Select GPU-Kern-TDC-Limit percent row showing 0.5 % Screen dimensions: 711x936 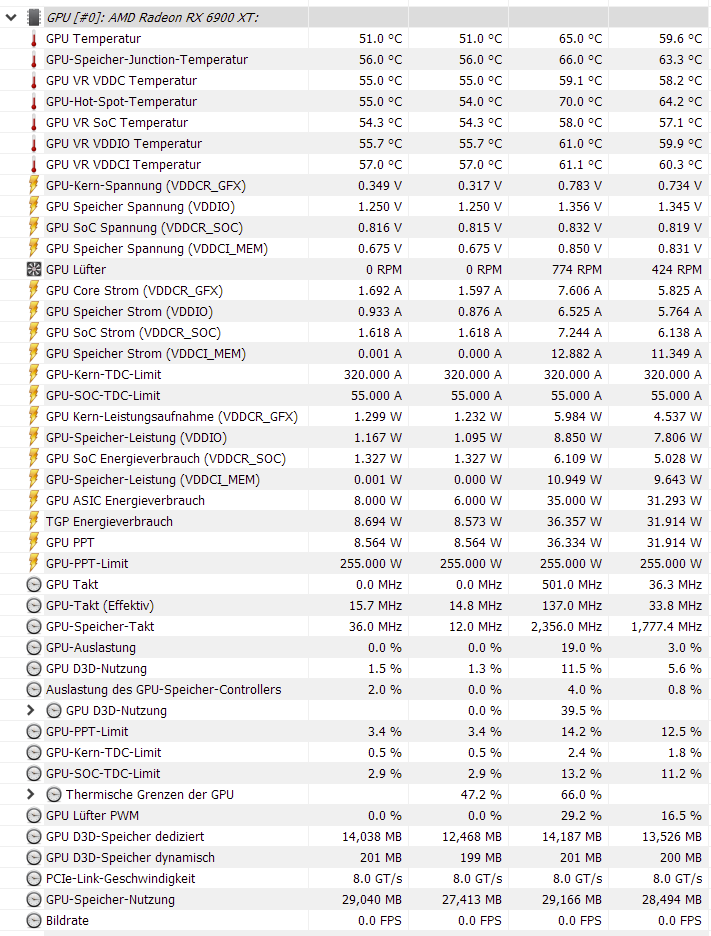pos(103,752)
